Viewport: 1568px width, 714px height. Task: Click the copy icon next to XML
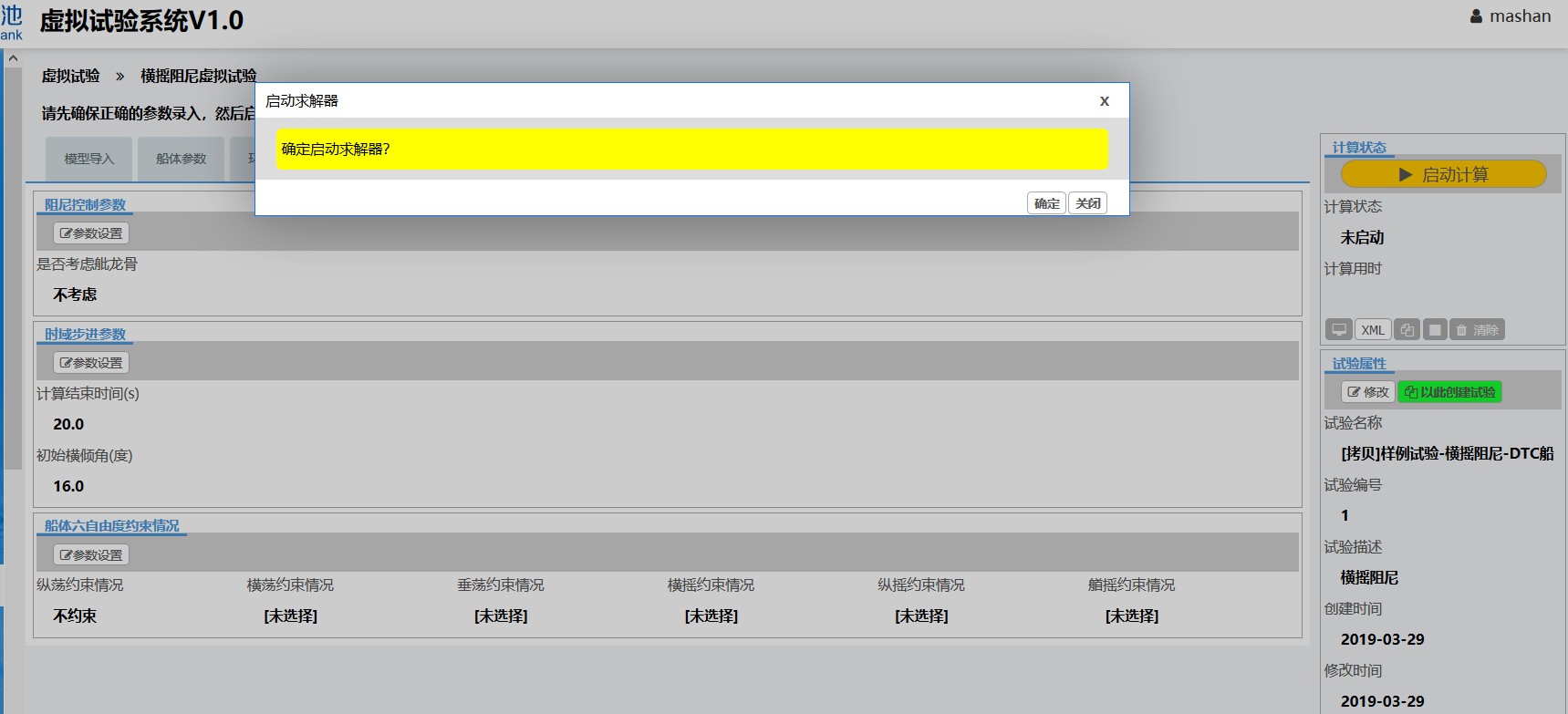pyautogui.click(x=1407, y=330)
